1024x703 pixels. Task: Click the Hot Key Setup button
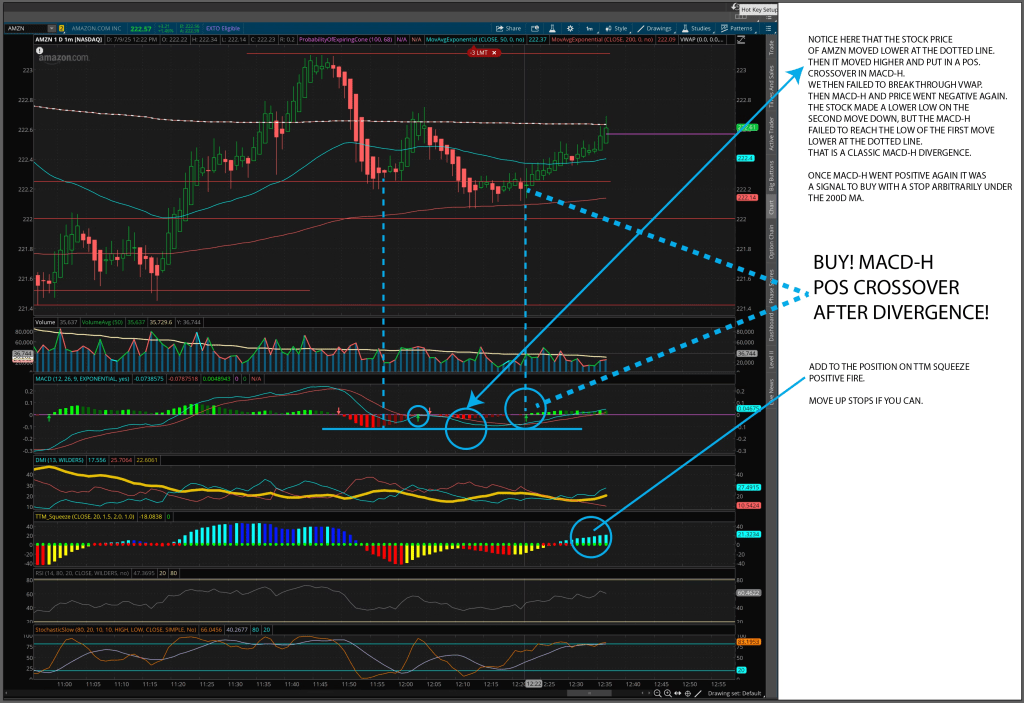(x=757, y=9)
